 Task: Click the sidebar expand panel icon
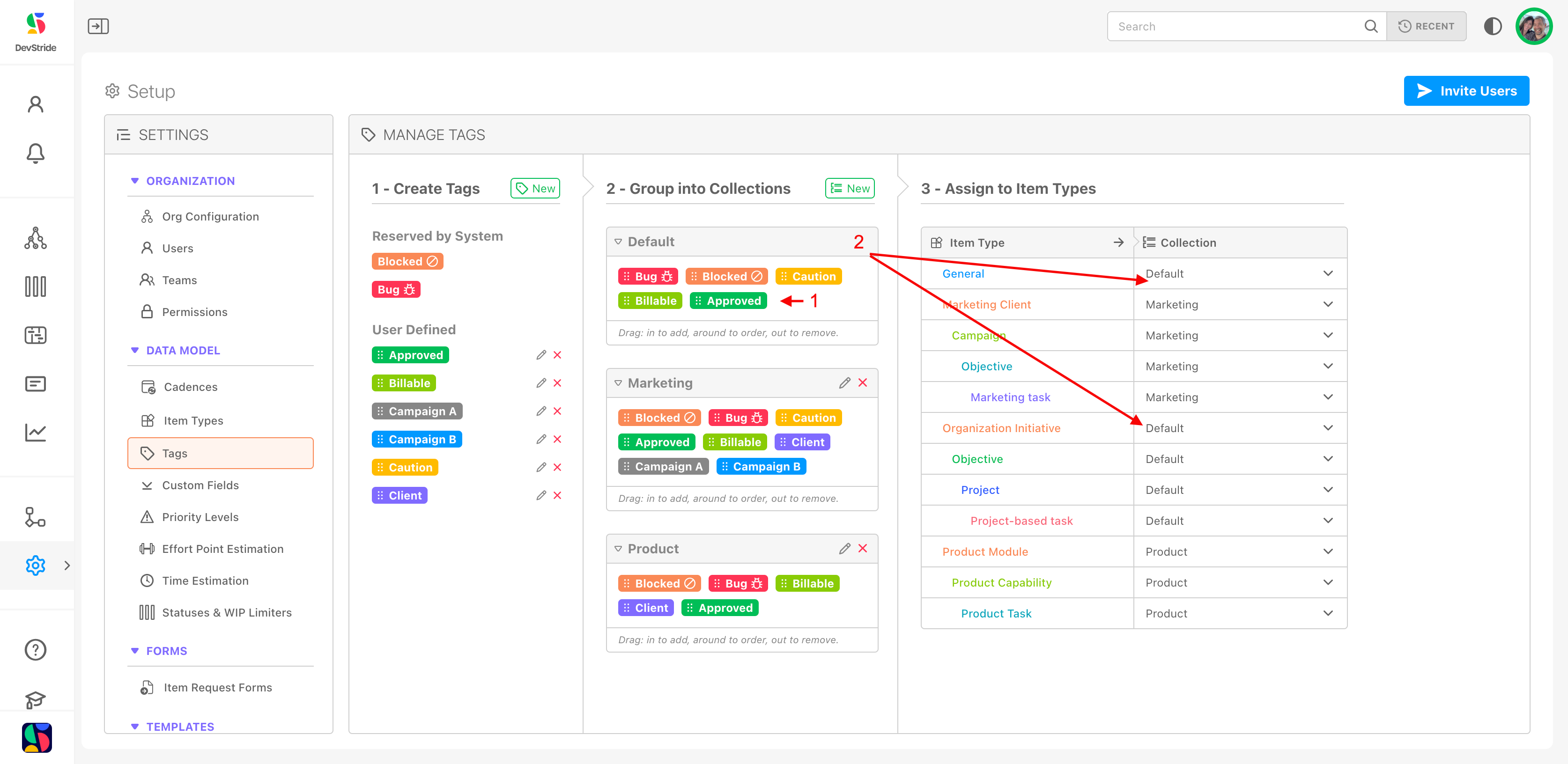click(98, 26)
